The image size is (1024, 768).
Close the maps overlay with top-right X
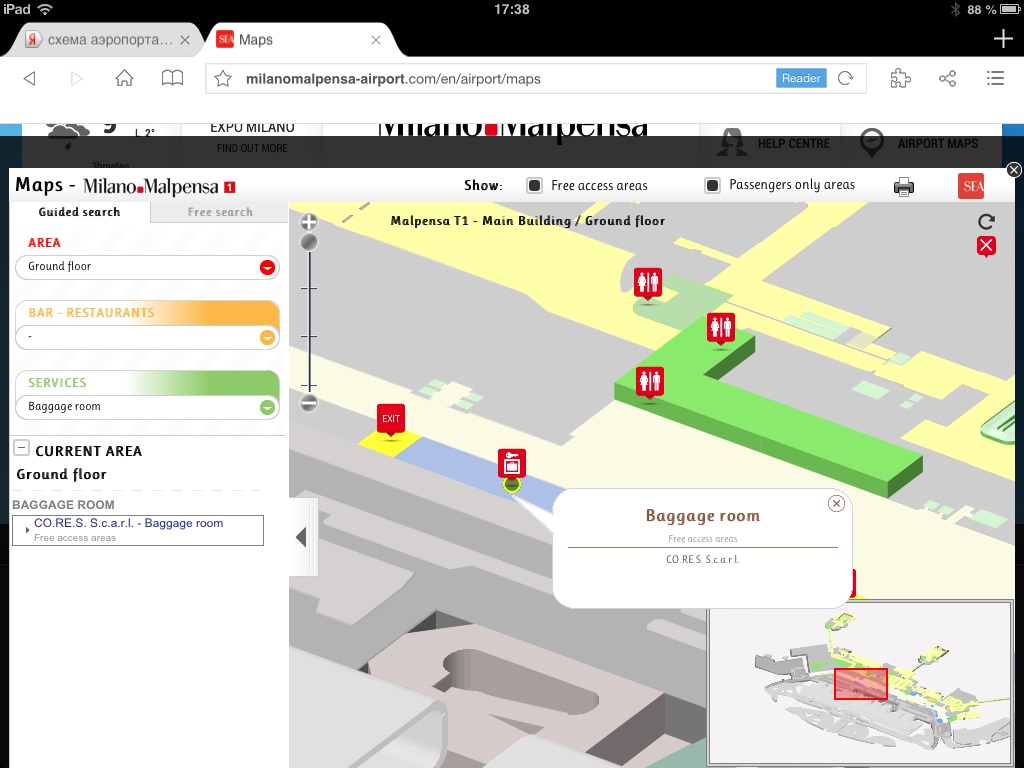[x=1014, y=170]
